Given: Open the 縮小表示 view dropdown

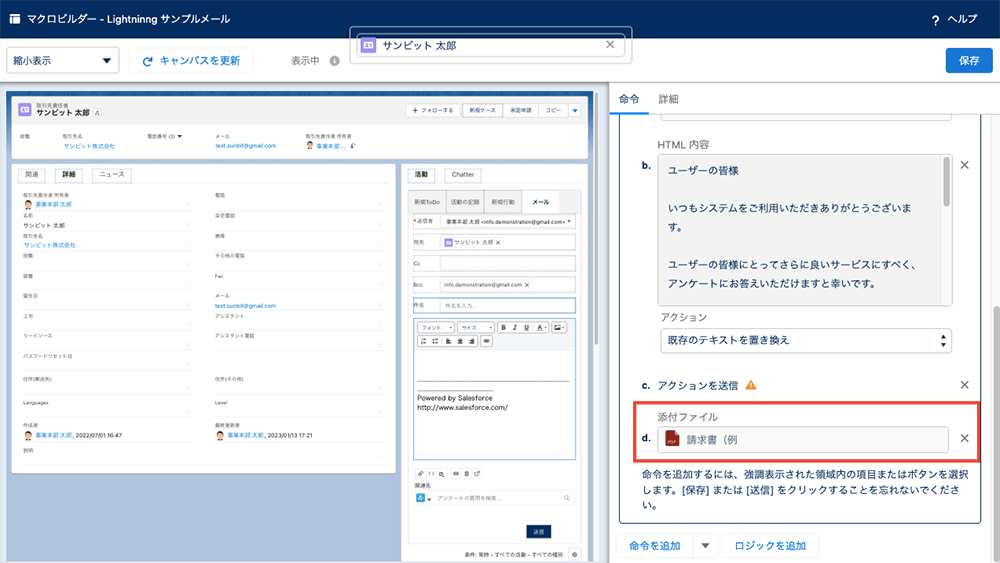Looking at the screenshot, I should click(62, 61).
